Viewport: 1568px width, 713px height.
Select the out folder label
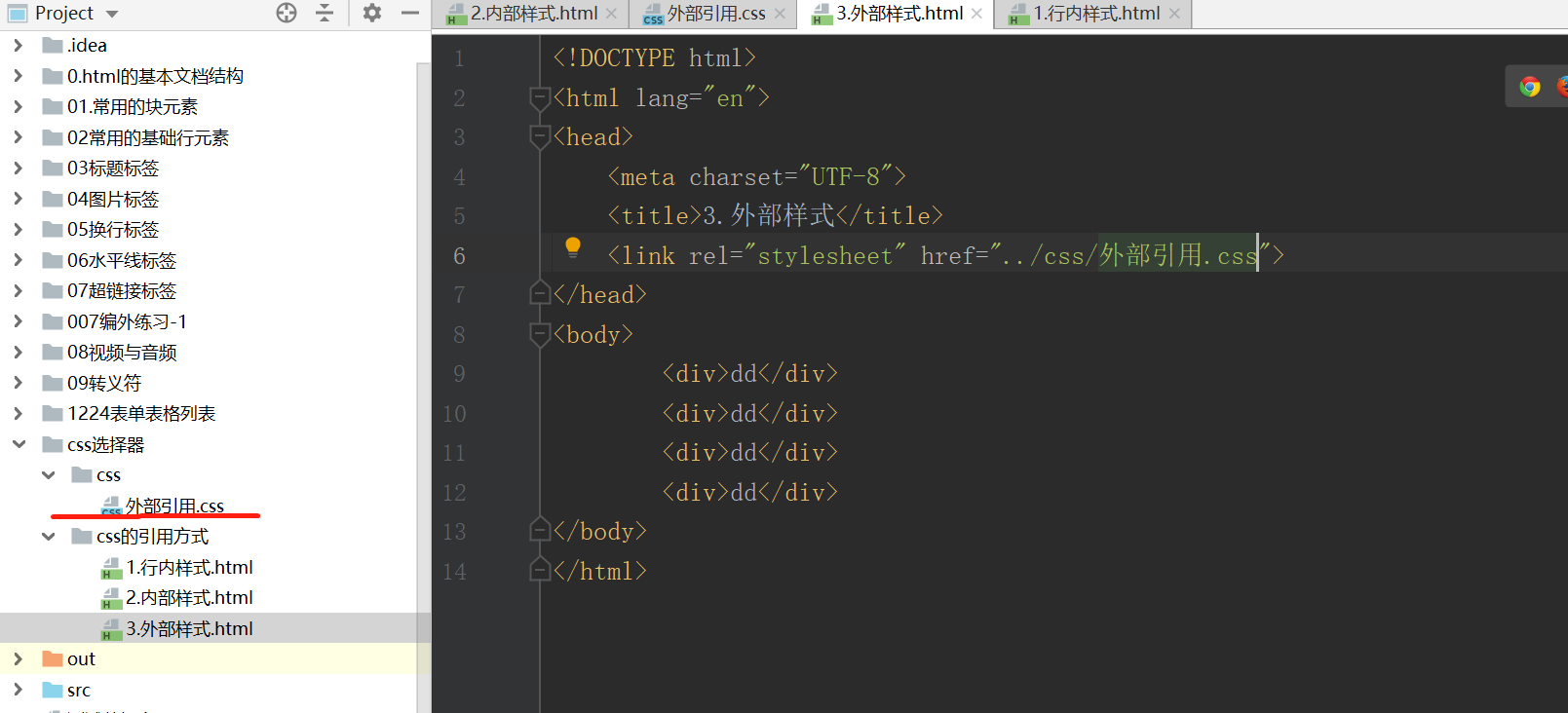point(81,659)
